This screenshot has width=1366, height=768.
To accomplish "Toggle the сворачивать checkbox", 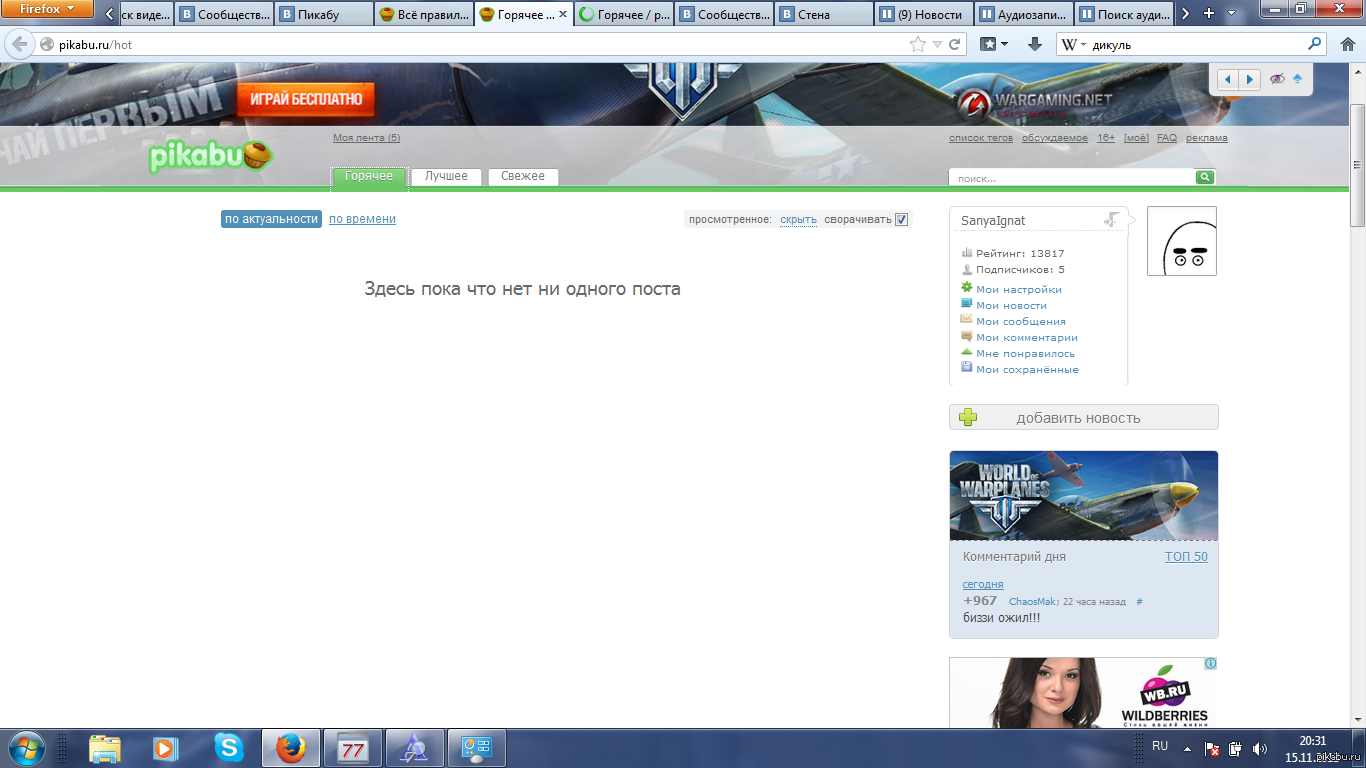I will click(x=901, y=219).
